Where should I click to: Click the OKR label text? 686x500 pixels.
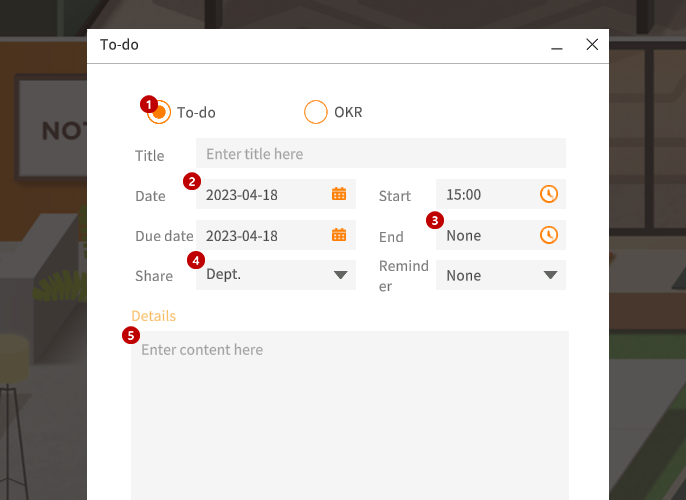point(348,112)
